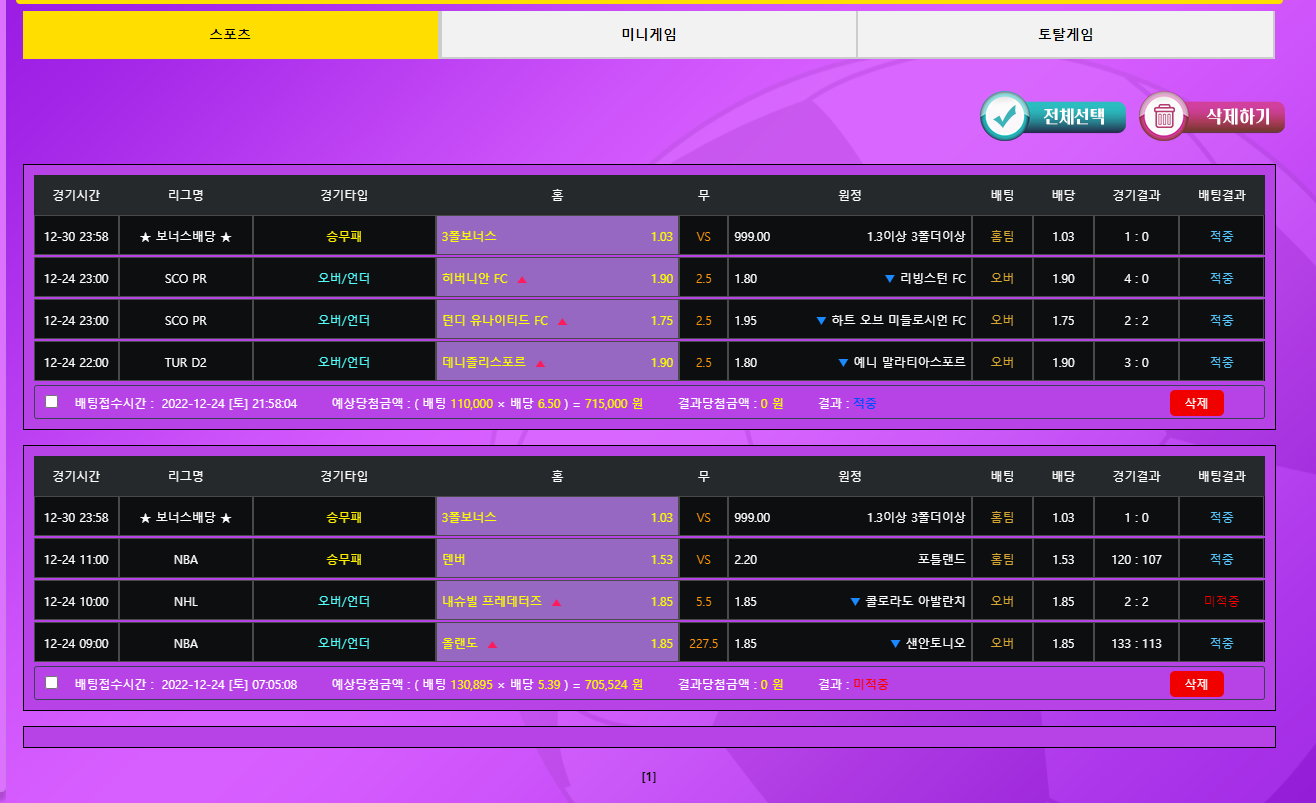Click the 포틀랜드 away team cell

pos(850,560)
